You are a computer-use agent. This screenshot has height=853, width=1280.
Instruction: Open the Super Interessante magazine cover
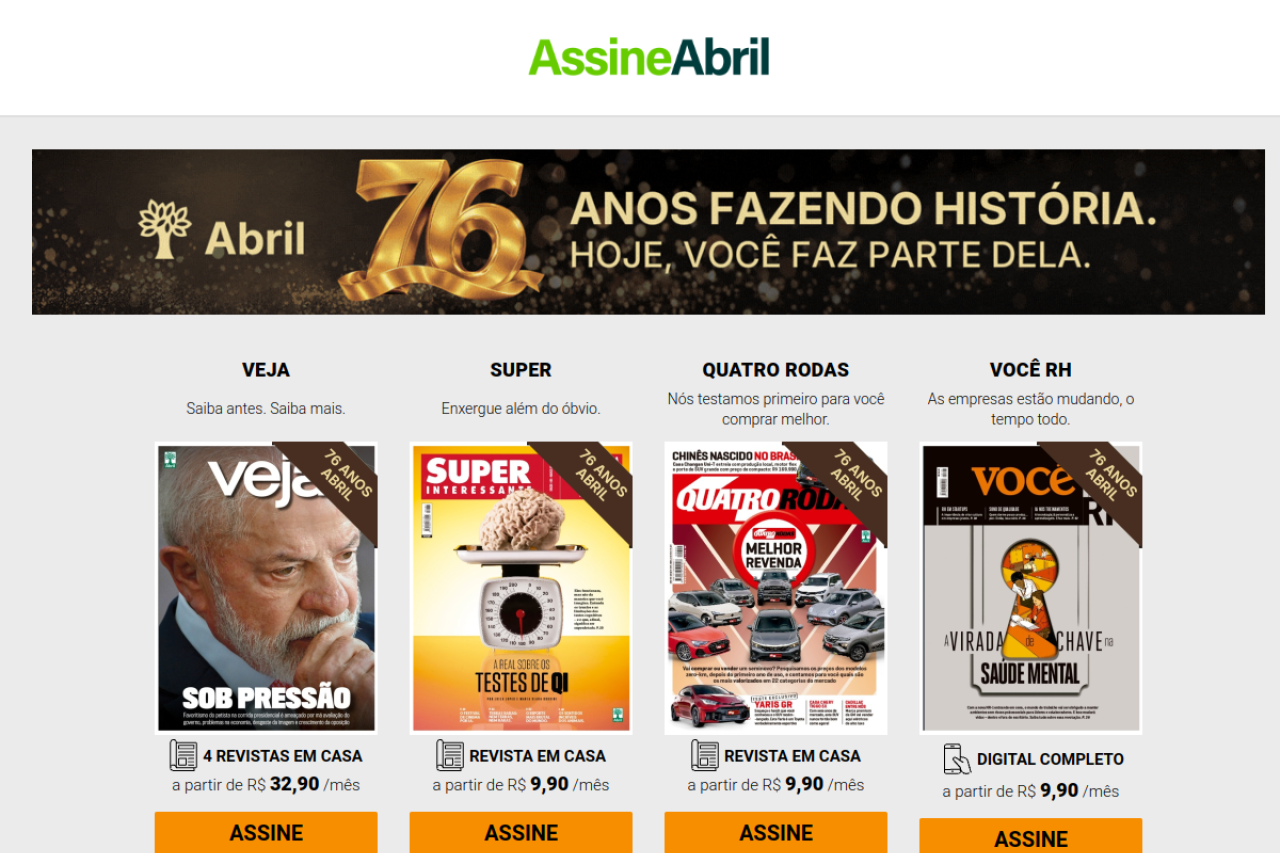pos(521,588)
